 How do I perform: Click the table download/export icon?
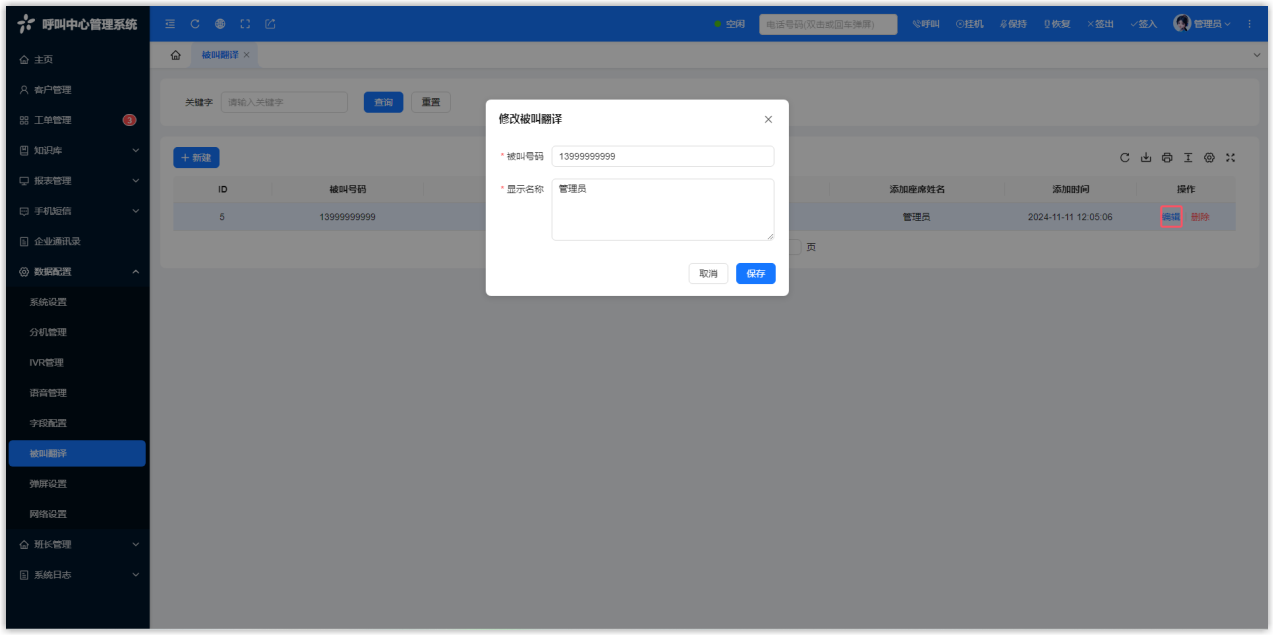1146,158
